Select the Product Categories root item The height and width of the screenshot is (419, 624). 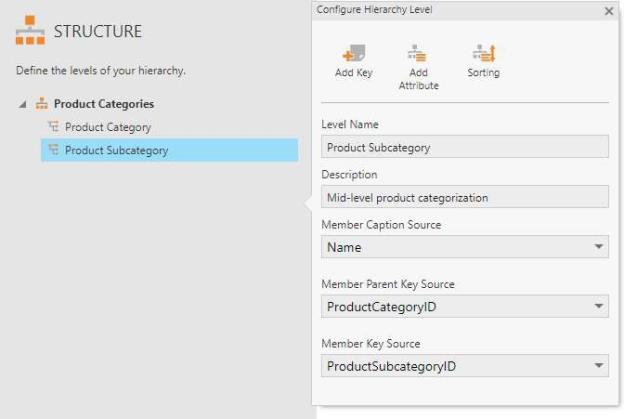point(103,104)
